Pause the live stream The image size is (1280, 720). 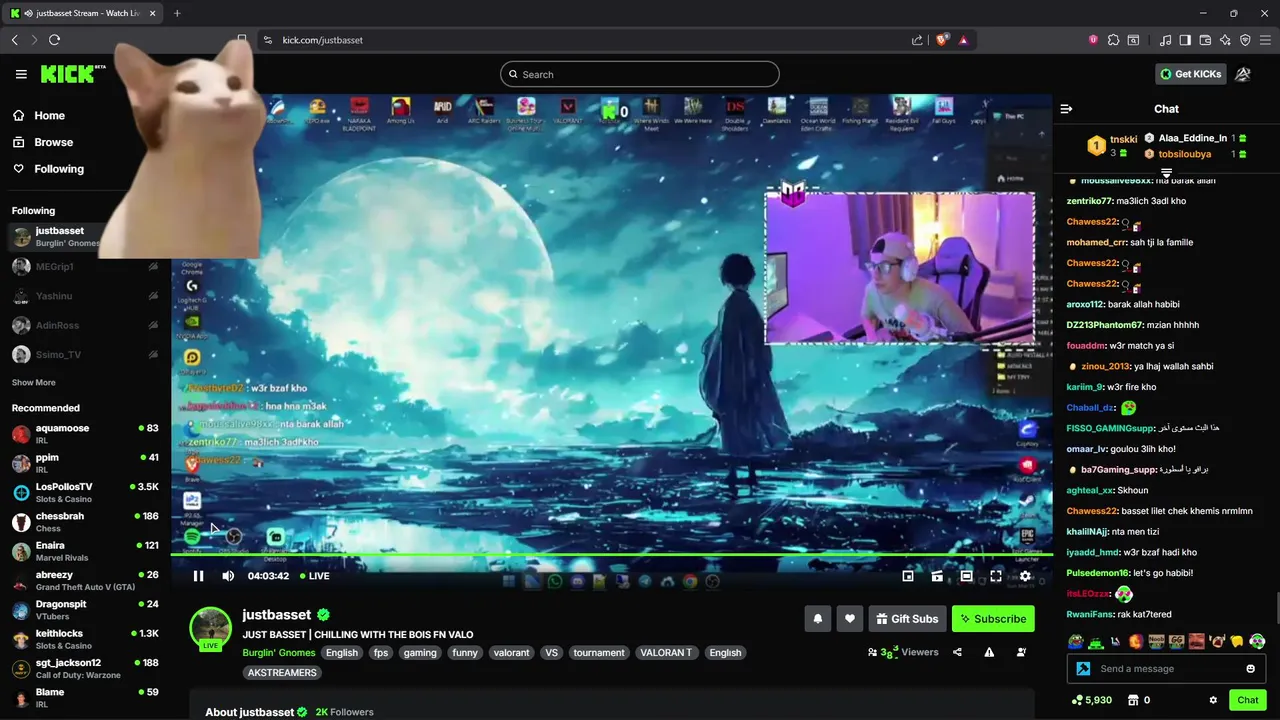click(x=198, y=576)
